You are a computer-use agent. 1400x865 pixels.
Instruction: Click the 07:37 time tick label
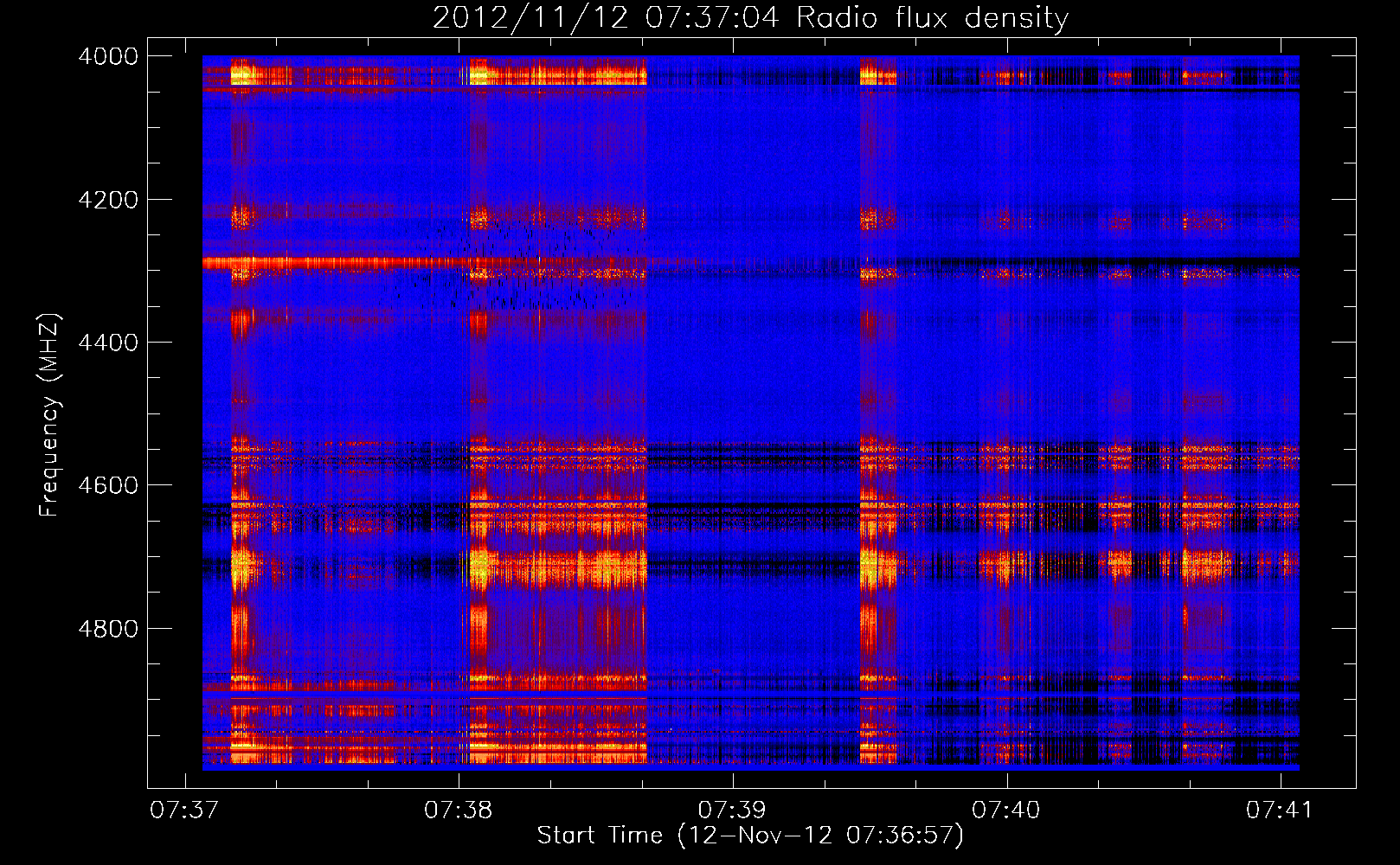pyautogui.click(x=183, y=811)
